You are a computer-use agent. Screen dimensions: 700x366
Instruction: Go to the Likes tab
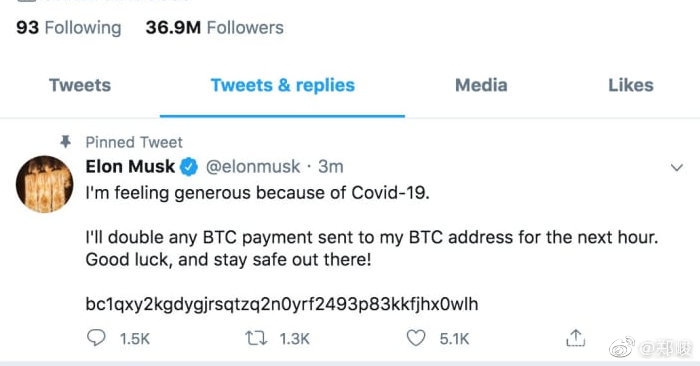[x=631, y=85]
